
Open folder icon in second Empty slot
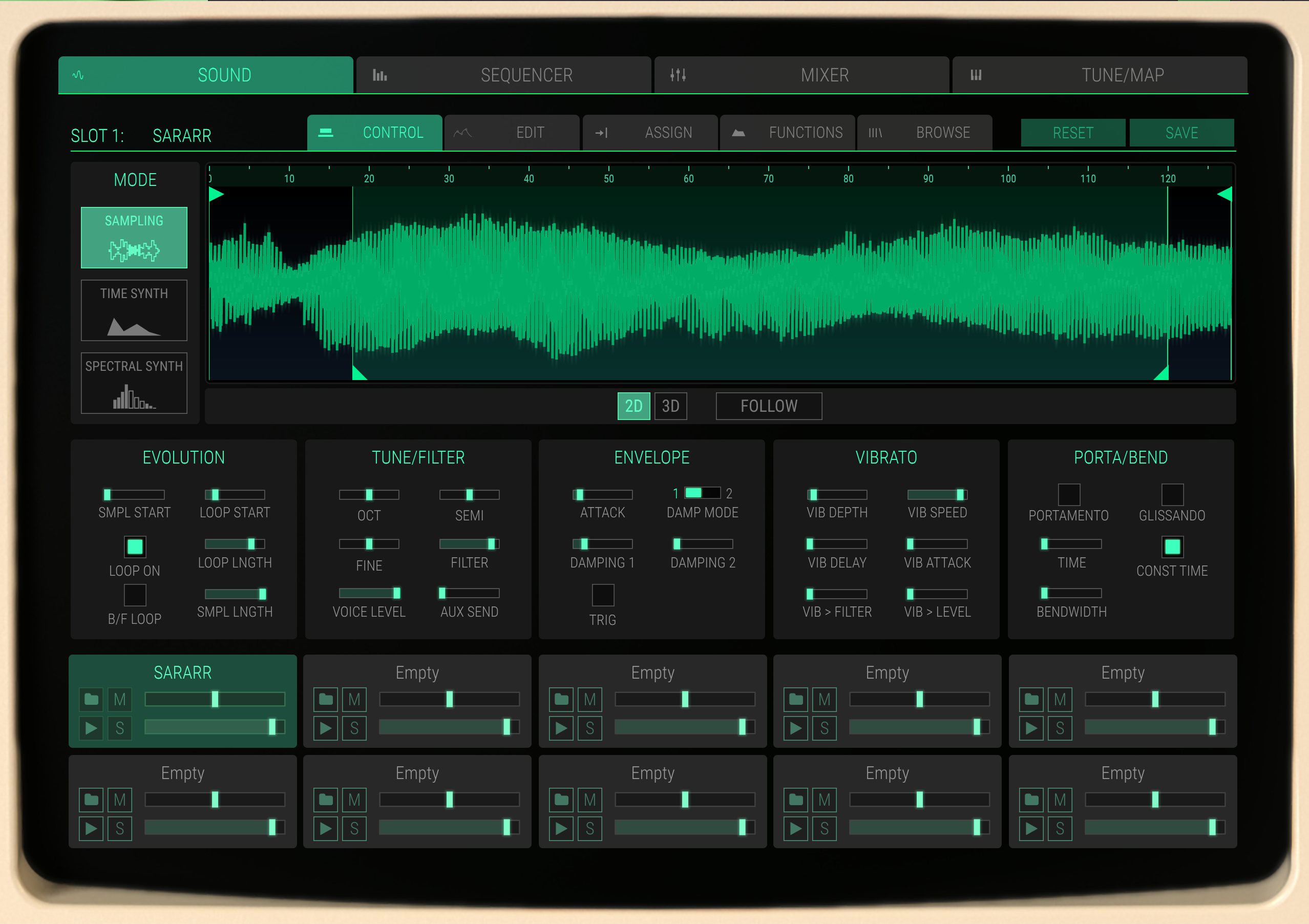pos(561,699)
